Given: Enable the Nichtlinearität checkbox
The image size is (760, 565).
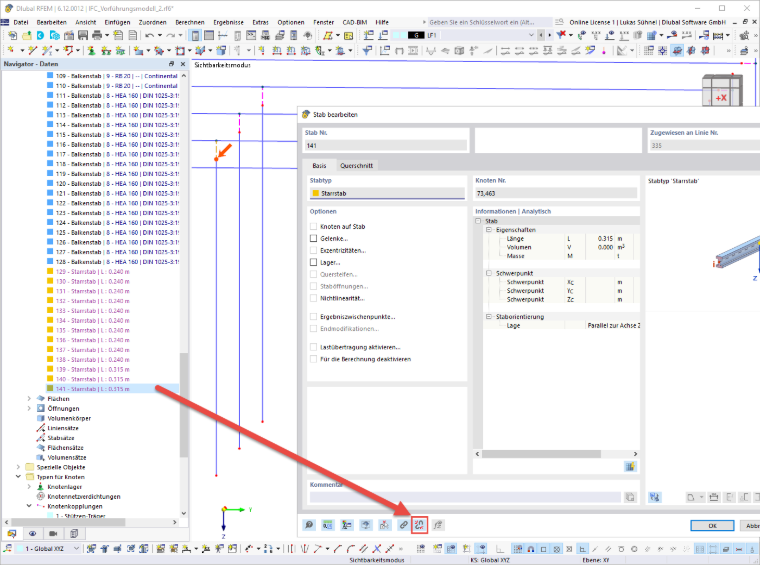Looking at the screenshot, I should tap(313, 298).
